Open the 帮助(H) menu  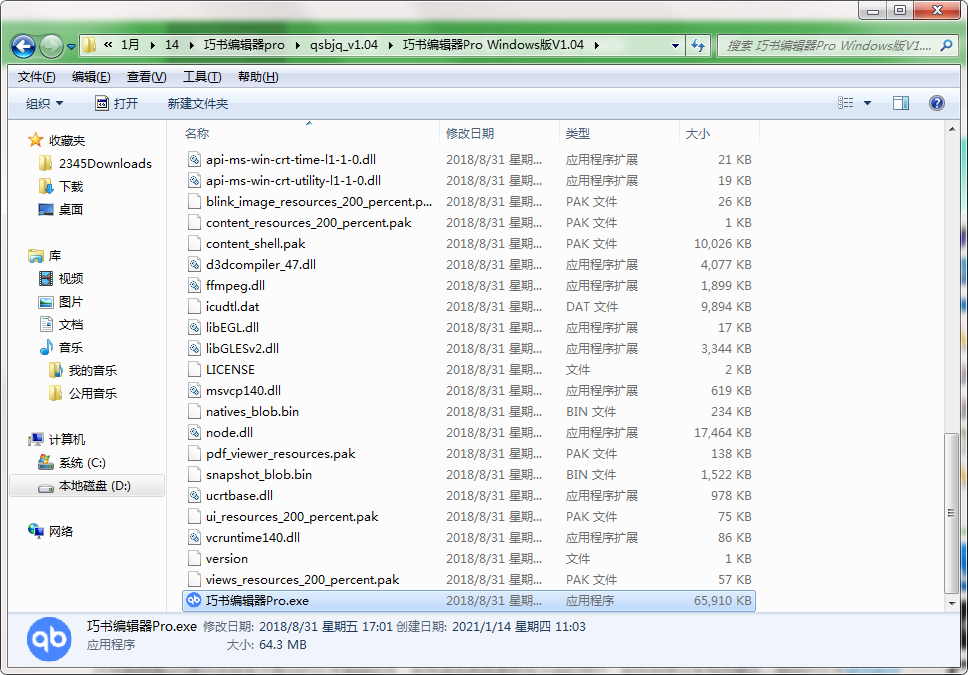(258, 77)
